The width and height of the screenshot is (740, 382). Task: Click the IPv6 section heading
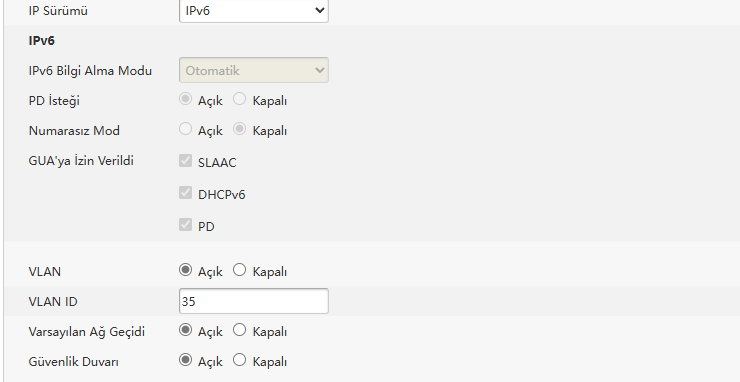[42, 41]
